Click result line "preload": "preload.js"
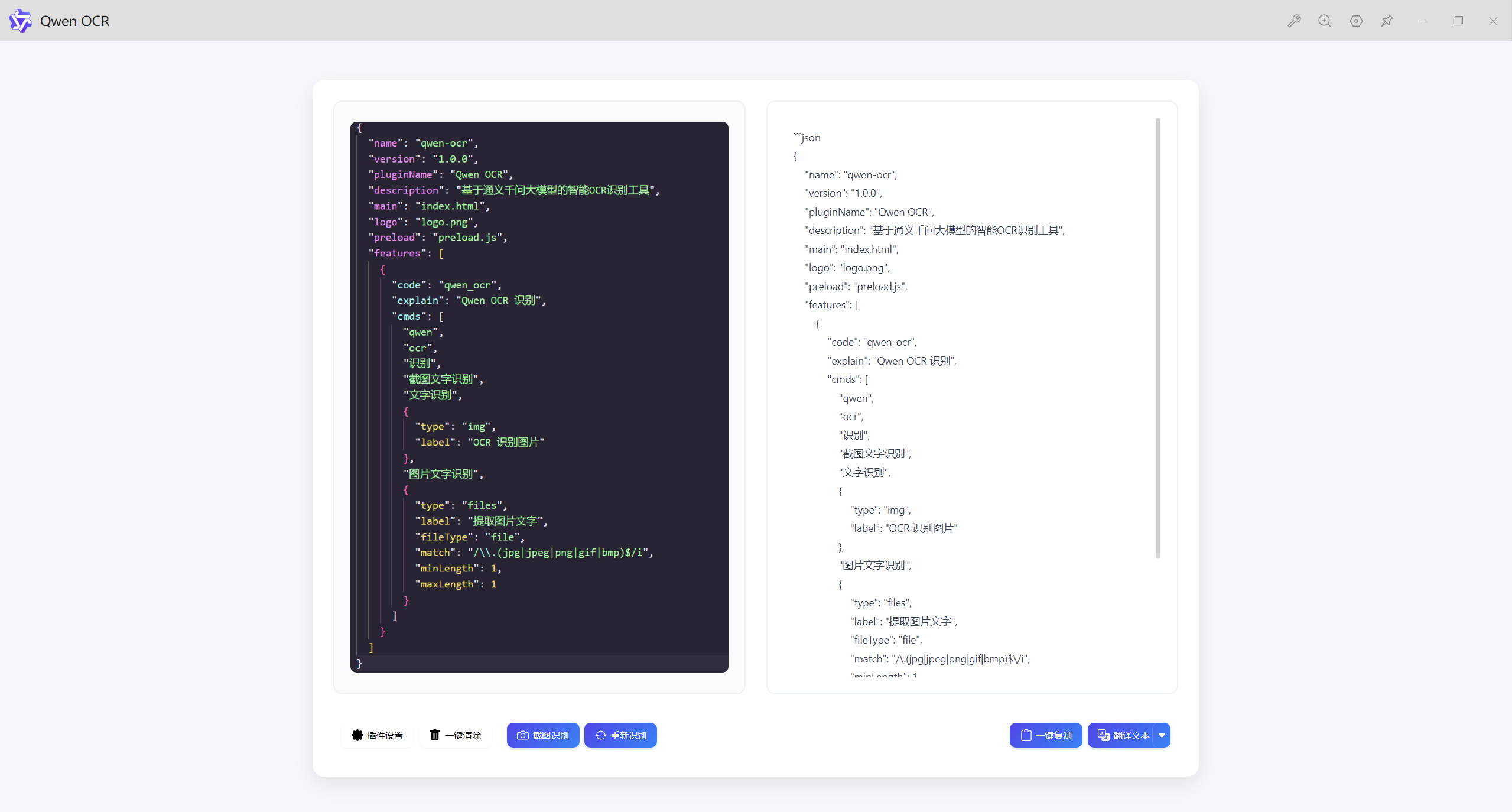 (x=856, y=287)
